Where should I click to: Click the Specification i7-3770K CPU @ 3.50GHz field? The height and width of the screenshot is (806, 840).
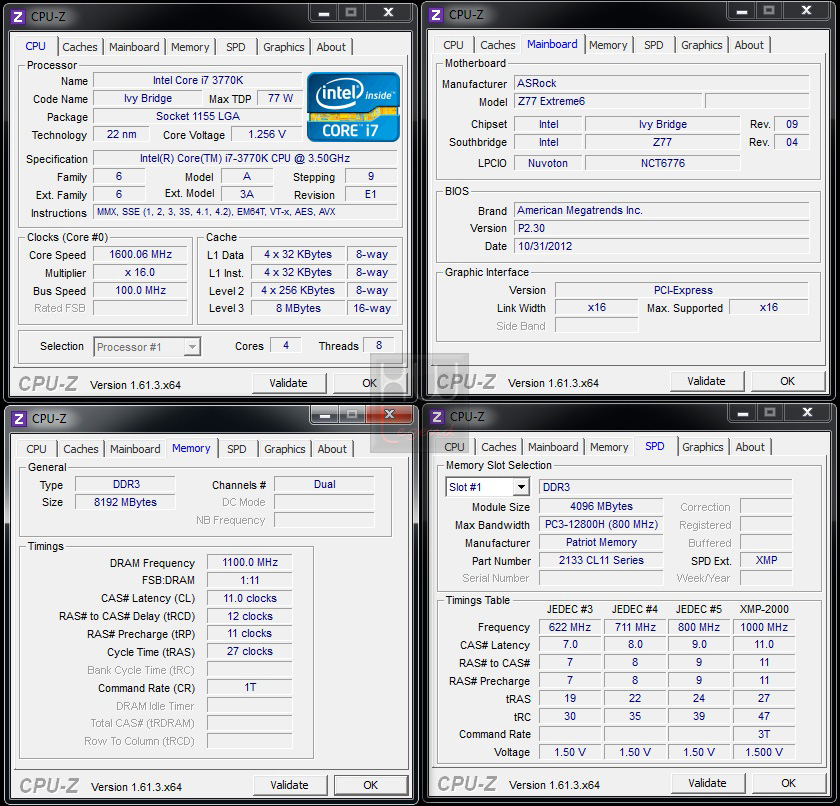pos(245,159)
